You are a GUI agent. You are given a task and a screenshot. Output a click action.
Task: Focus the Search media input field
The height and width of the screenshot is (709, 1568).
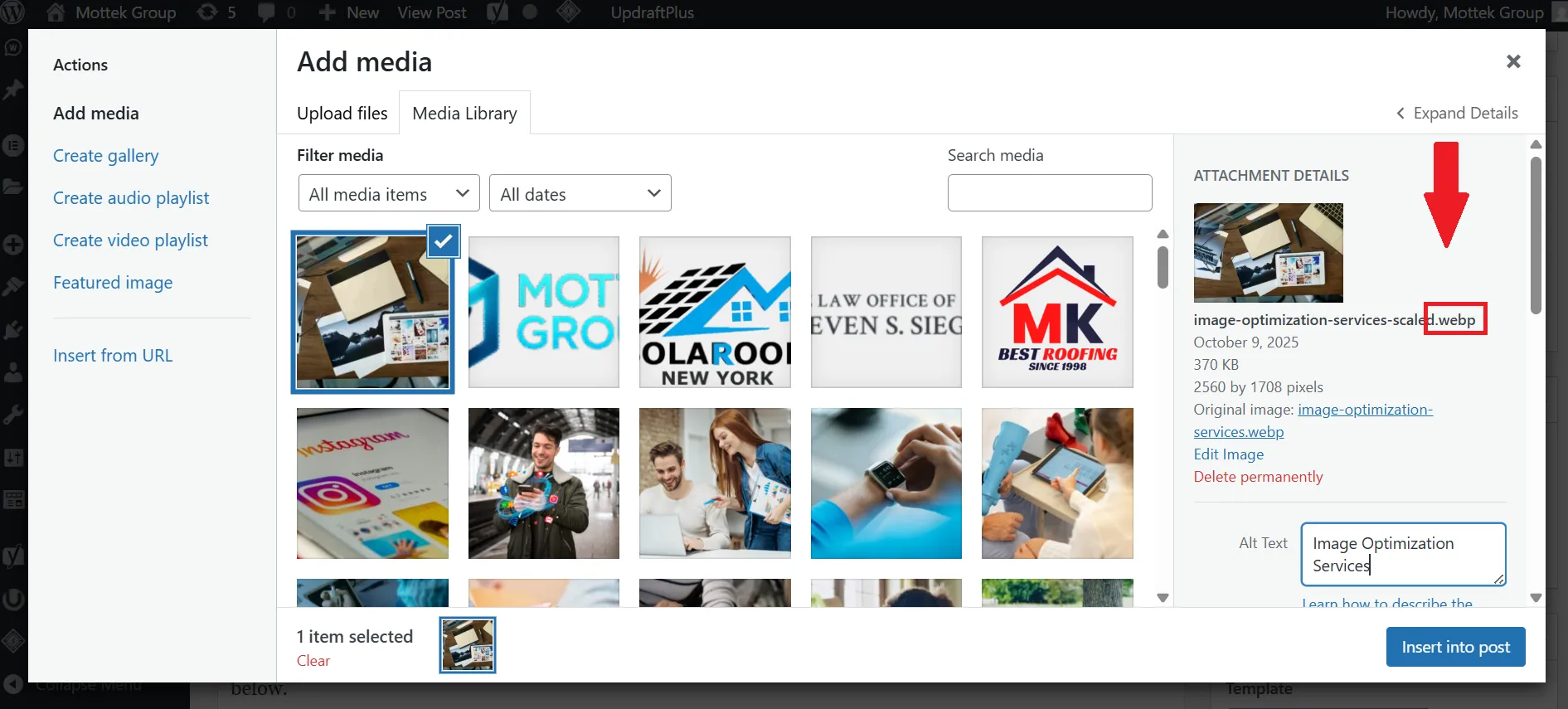click(x=1050, y=192)
